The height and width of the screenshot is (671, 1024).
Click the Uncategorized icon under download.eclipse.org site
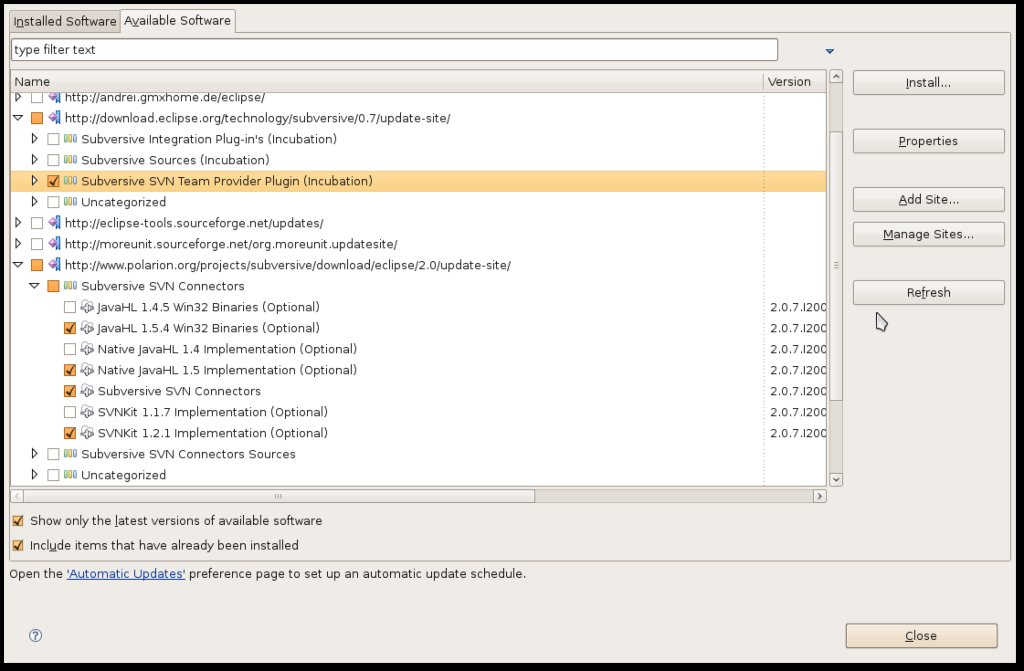point(71,201)
